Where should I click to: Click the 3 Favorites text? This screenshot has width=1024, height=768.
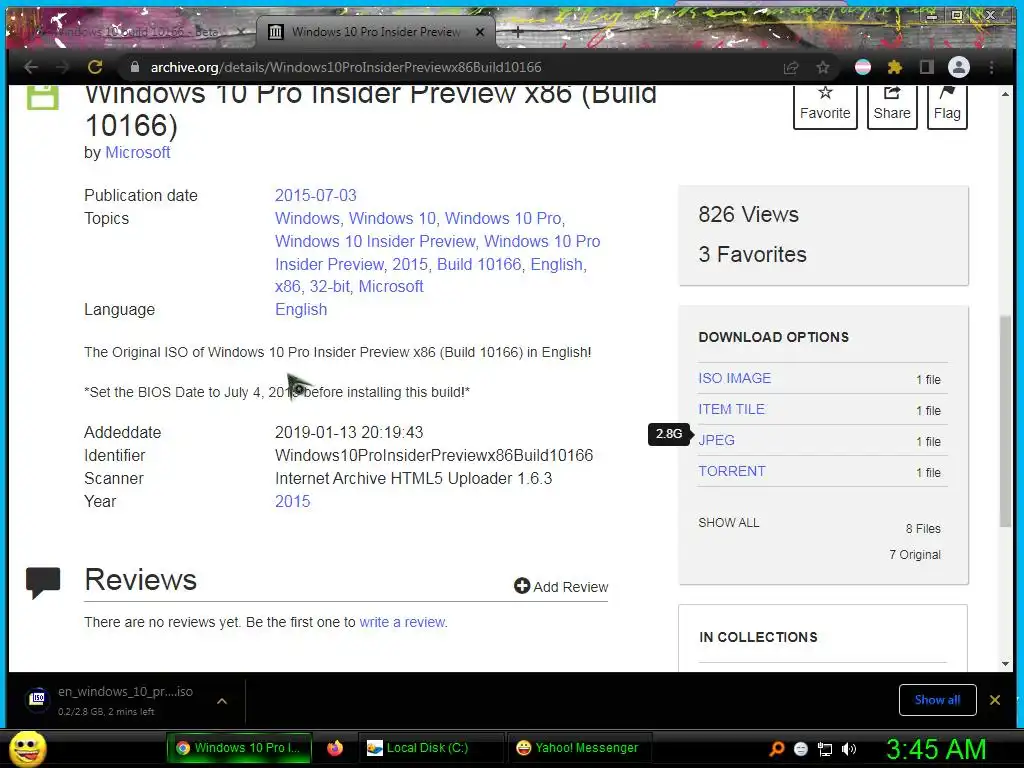752,254
